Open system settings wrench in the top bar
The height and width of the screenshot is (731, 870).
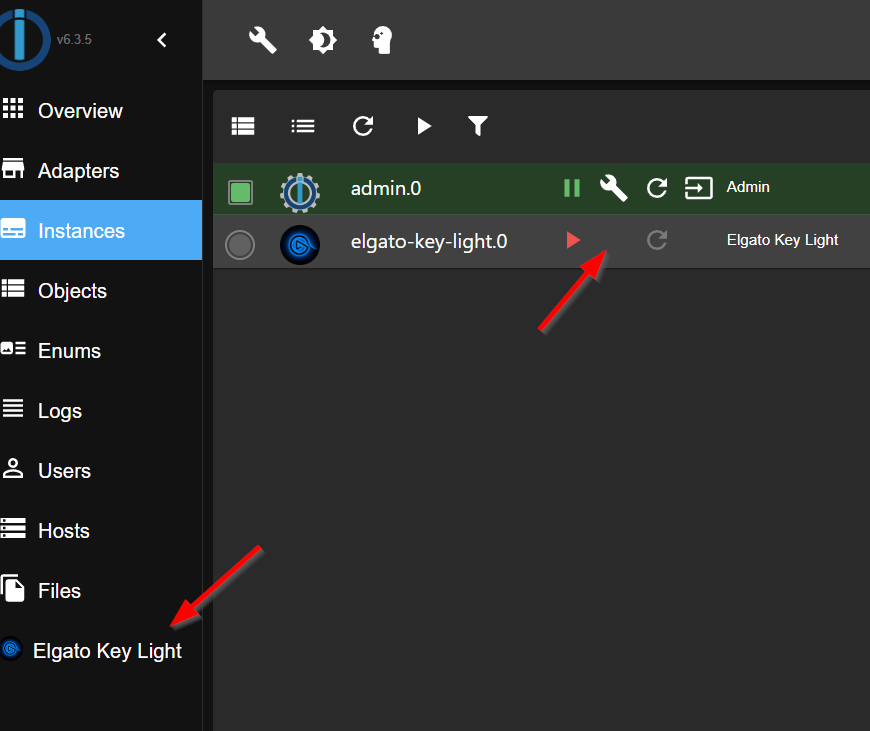(262, 40)
